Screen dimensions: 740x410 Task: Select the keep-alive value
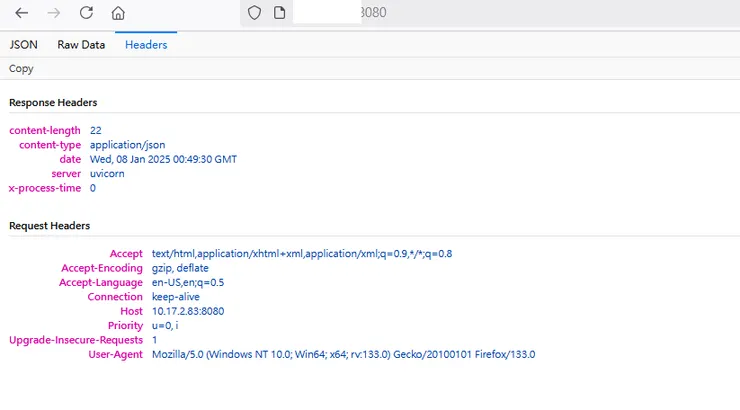coord(176,297)
